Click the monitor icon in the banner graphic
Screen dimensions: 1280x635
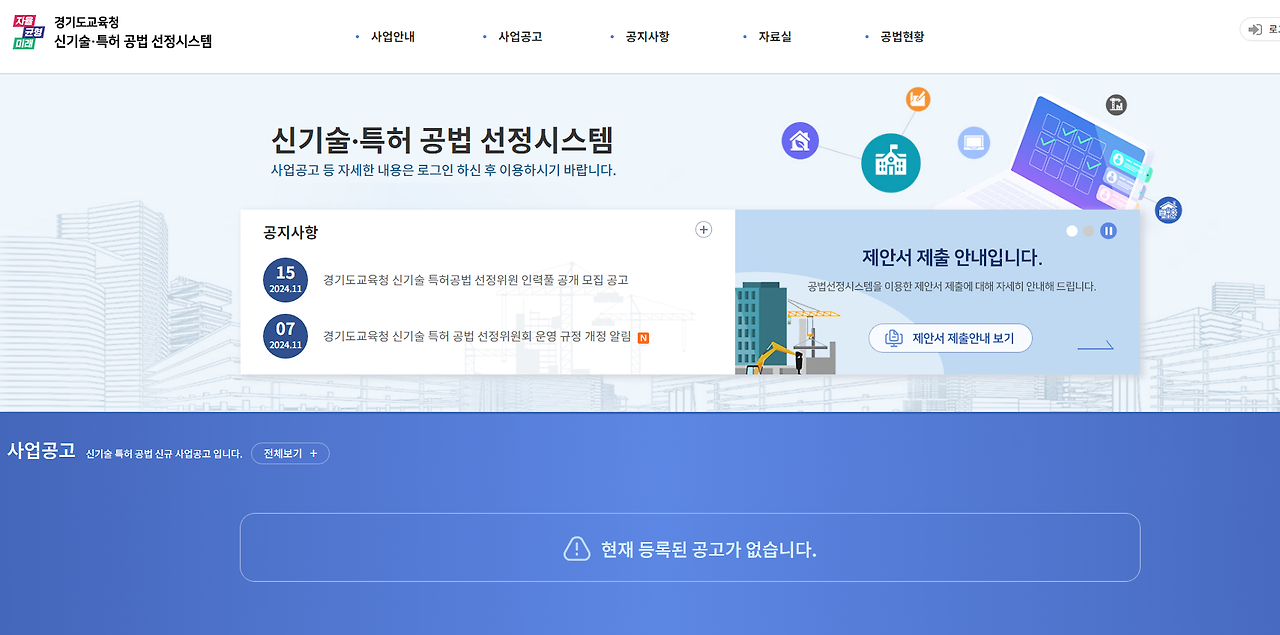(x=972, y=142)
